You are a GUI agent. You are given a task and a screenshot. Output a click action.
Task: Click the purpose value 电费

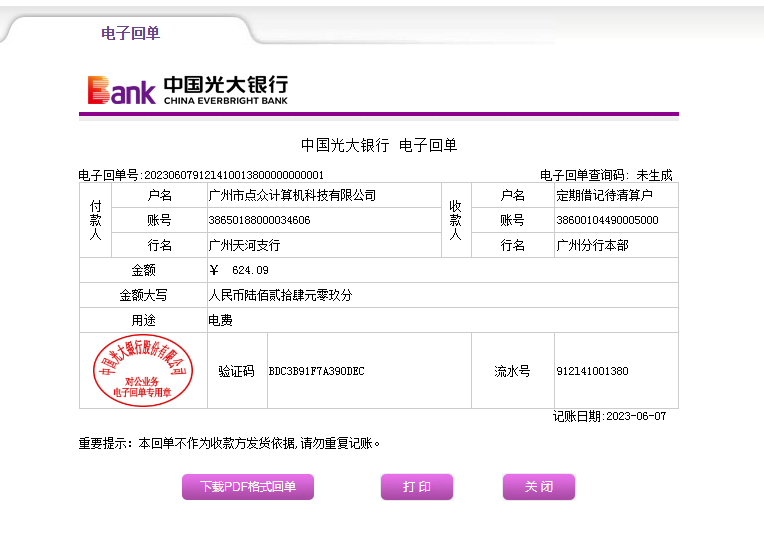click(x=220, y=321)
